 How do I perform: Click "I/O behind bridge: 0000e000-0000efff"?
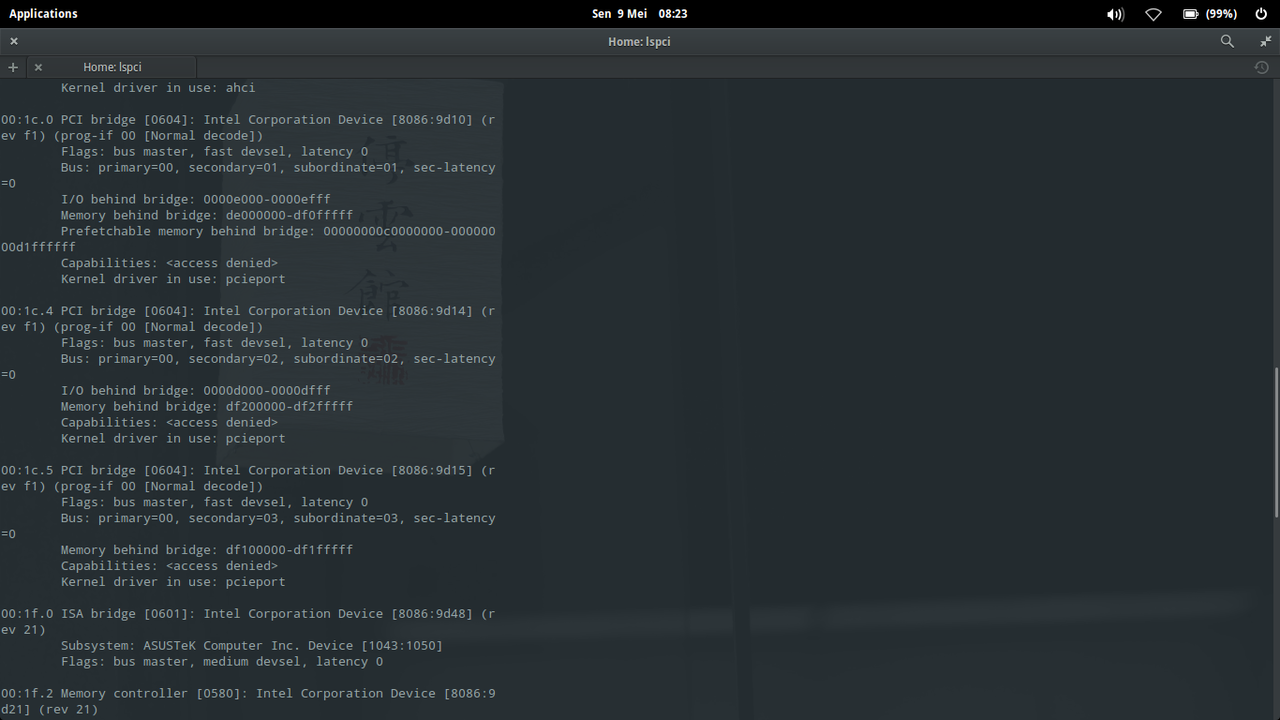pyautogui.click(x=195, y=199)
